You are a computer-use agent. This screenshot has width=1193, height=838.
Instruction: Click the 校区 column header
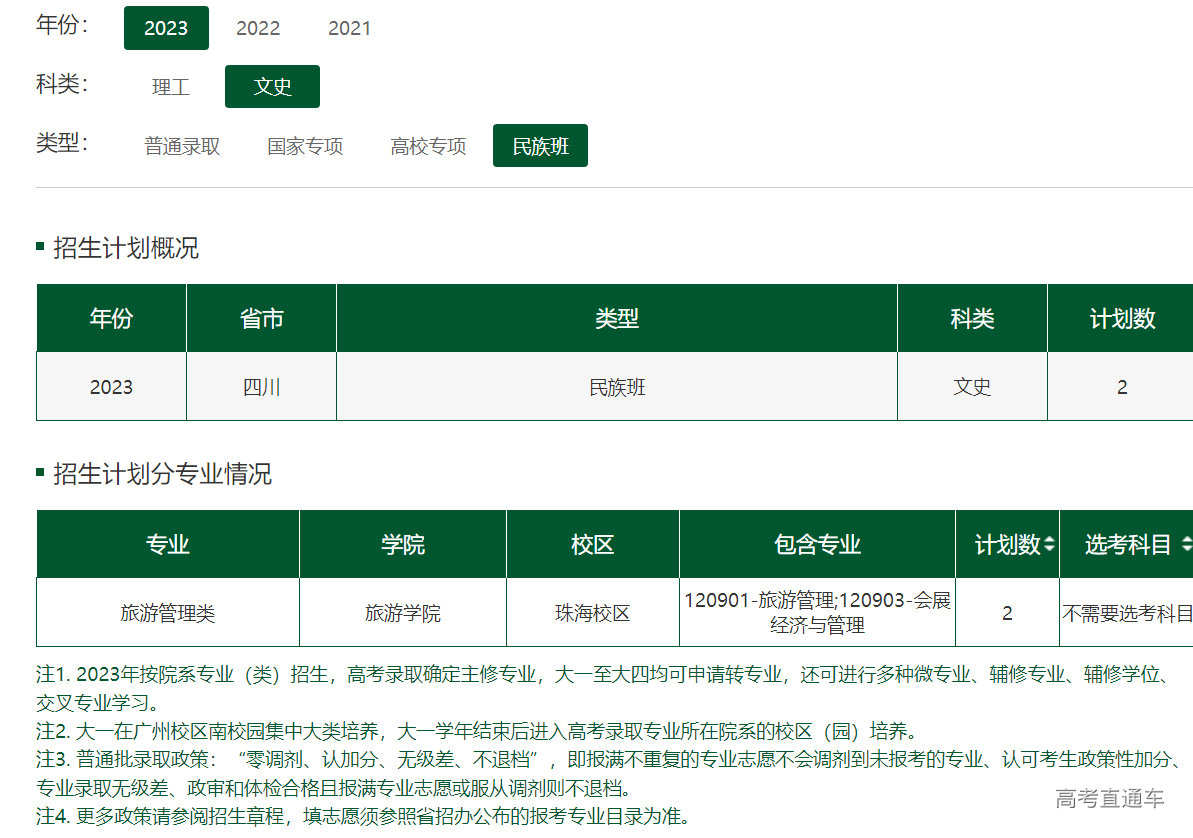(x=592, y=545)
